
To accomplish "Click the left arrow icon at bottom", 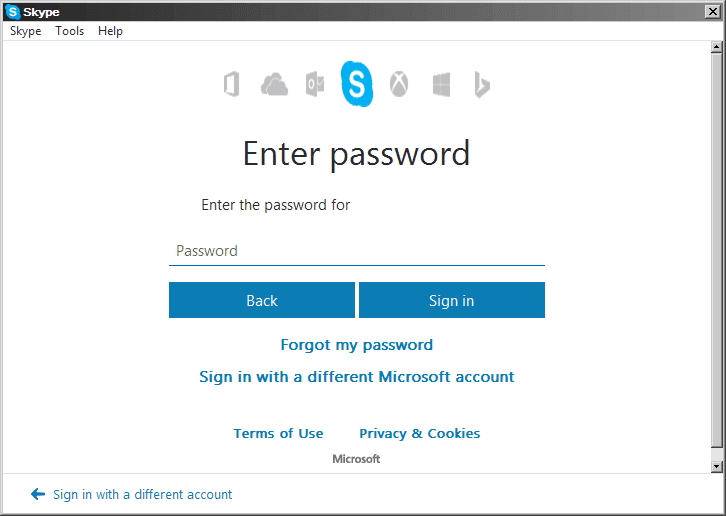I will coord(38,494).
